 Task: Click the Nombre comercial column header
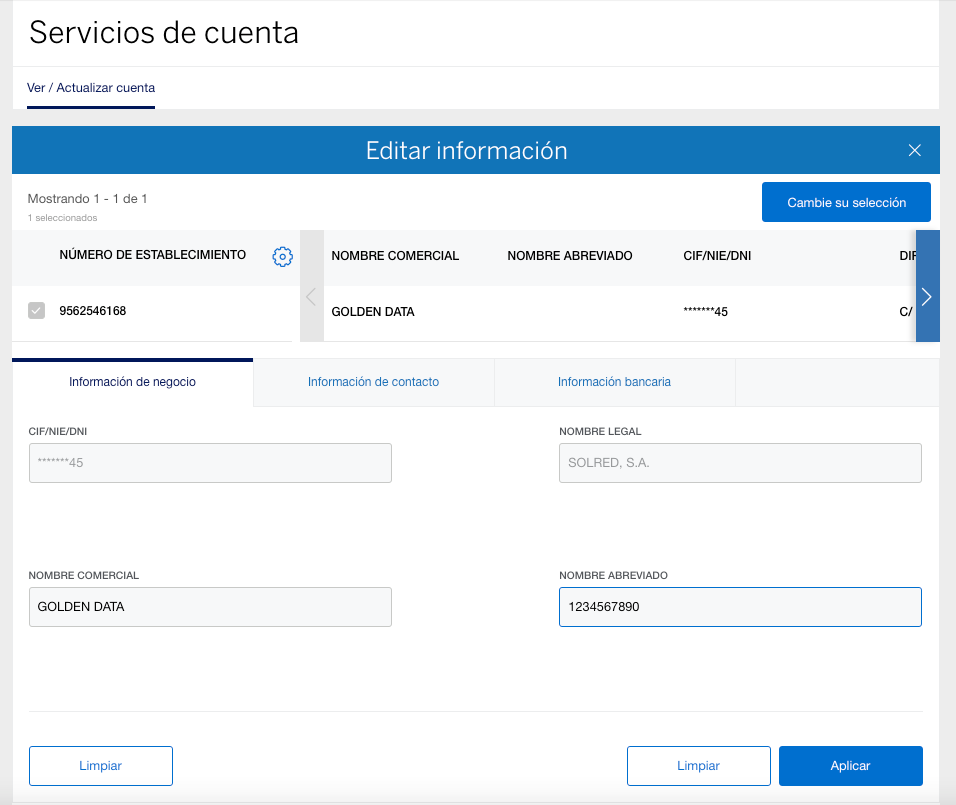tap(395, 256)
